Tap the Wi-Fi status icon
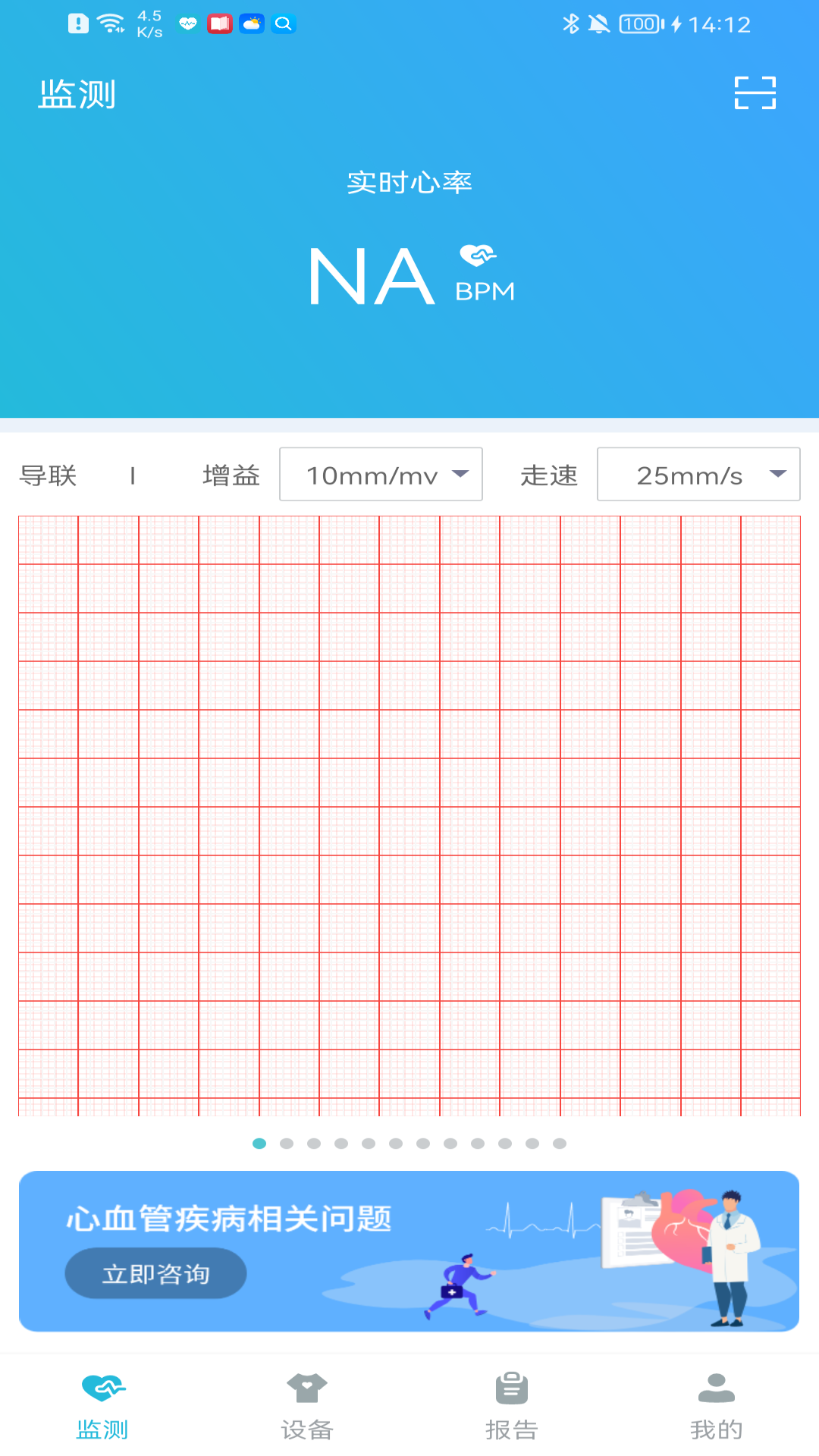The height and width of the screenshot is (1456, 819). [111, 24]
